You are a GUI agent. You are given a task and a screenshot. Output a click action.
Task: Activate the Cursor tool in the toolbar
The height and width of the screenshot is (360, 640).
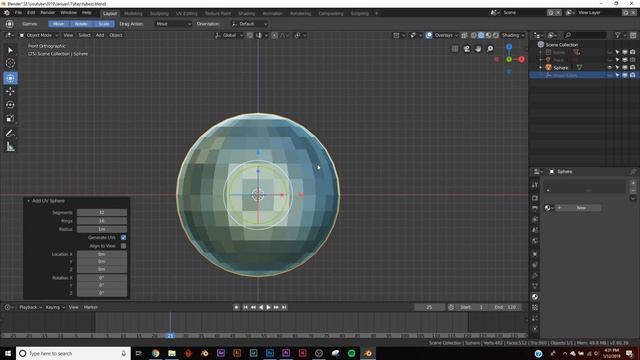[10, 63]
